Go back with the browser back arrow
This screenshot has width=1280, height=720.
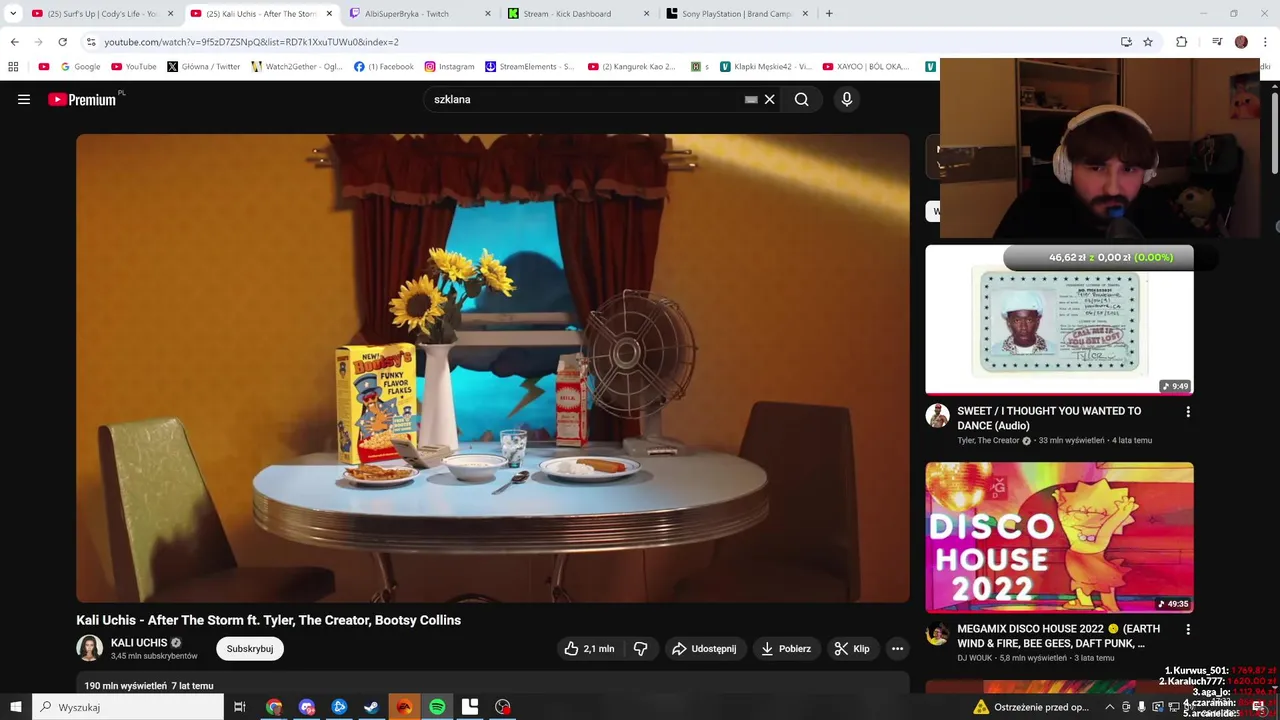point(14,42)
